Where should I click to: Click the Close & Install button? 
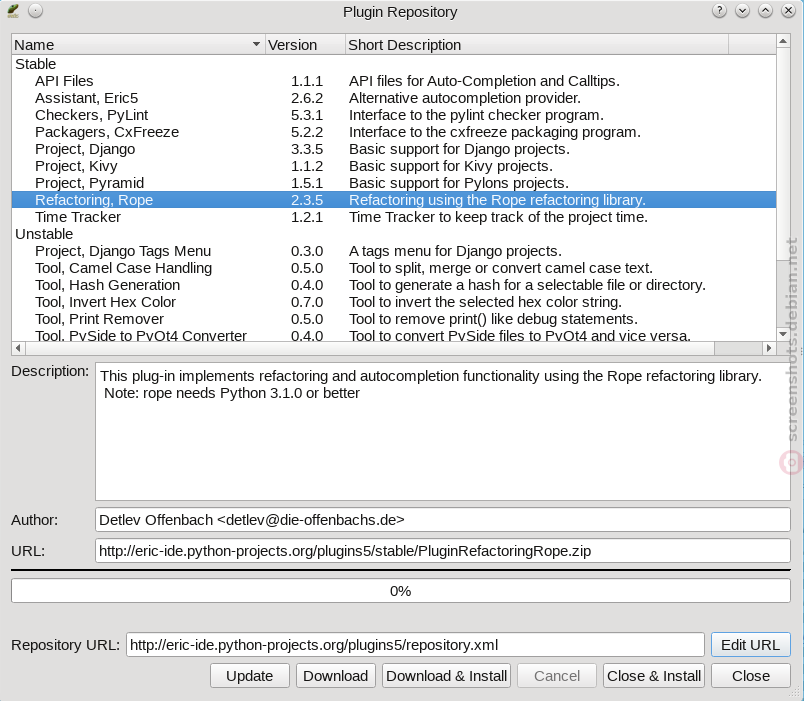tap(654, 676)
